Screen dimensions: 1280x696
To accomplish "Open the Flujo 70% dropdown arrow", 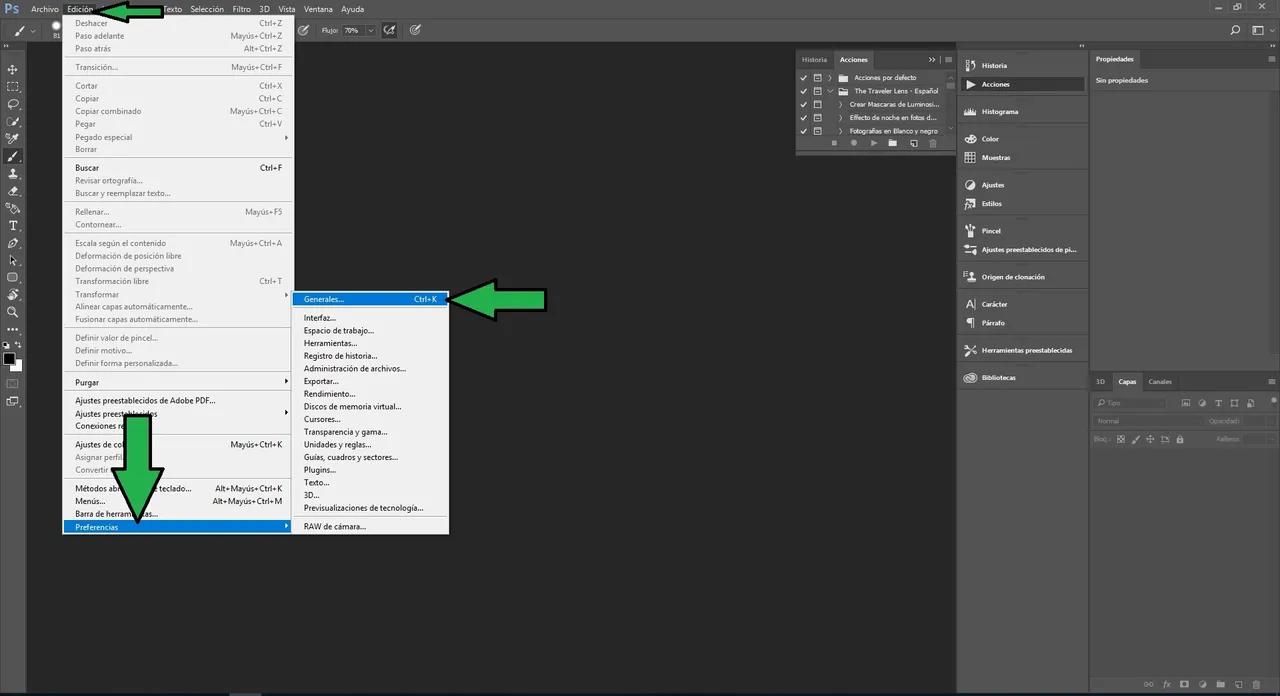I will 371,30.
